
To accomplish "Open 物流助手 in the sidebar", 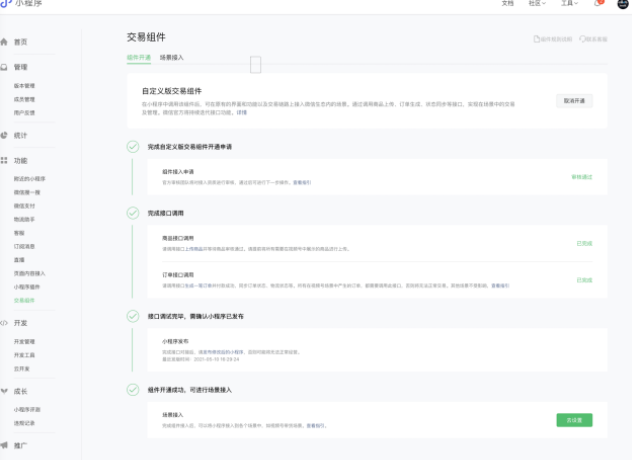I will pos(24,219).
